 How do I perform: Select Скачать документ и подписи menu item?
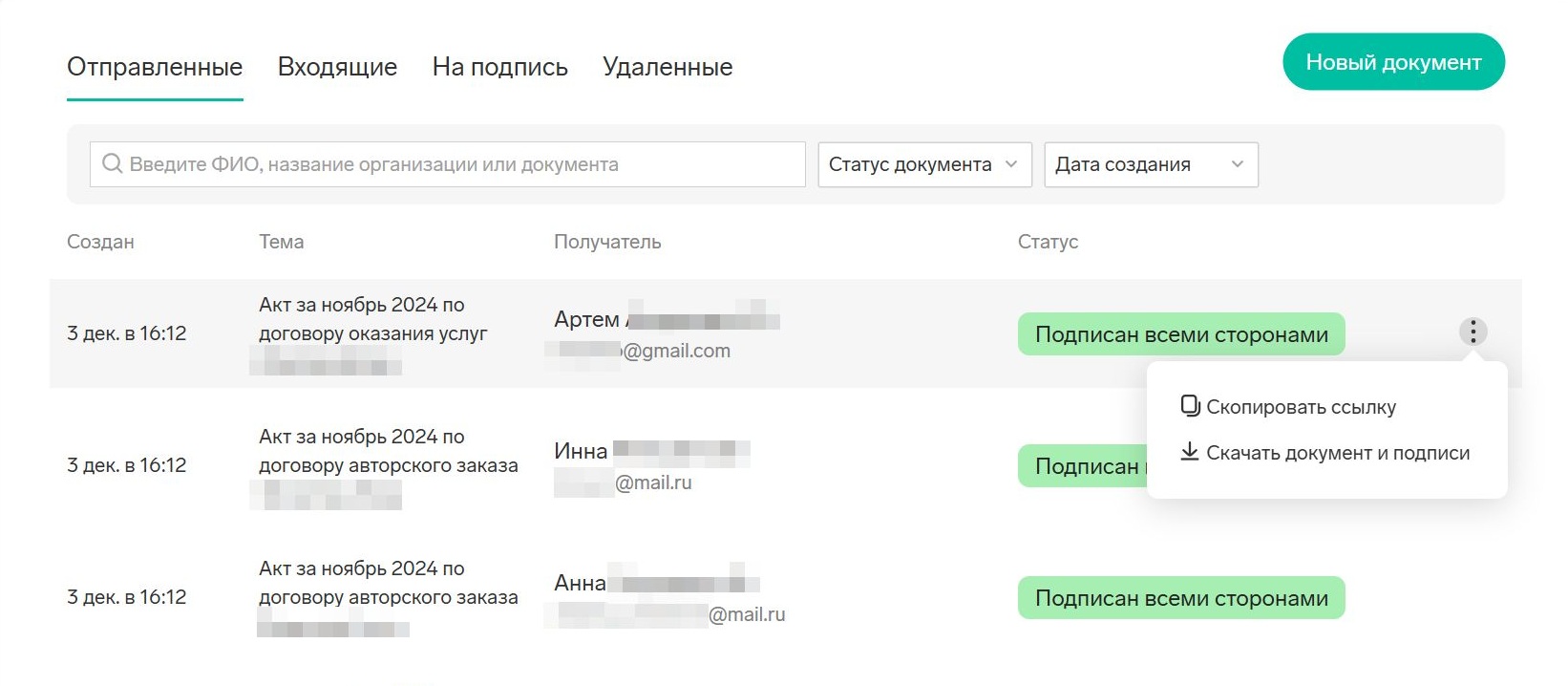[x=1337, y=453]
